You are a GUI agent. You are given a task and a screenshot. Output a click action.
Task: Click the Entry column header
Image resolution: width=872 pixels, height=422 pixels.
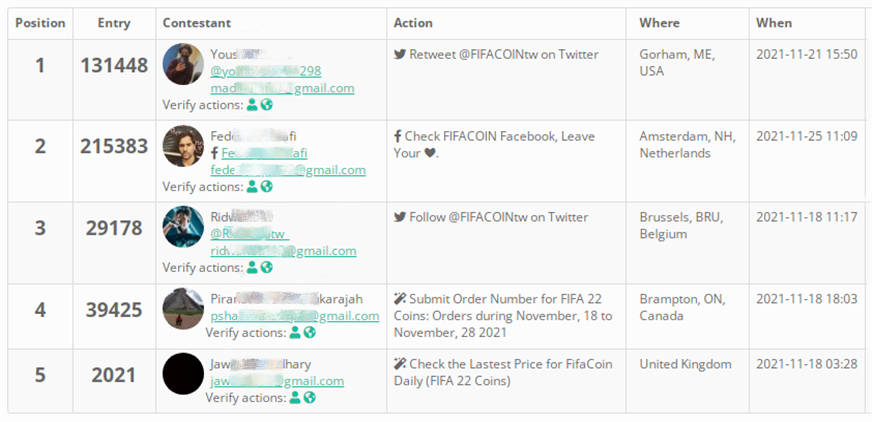[x=114, y=23]
